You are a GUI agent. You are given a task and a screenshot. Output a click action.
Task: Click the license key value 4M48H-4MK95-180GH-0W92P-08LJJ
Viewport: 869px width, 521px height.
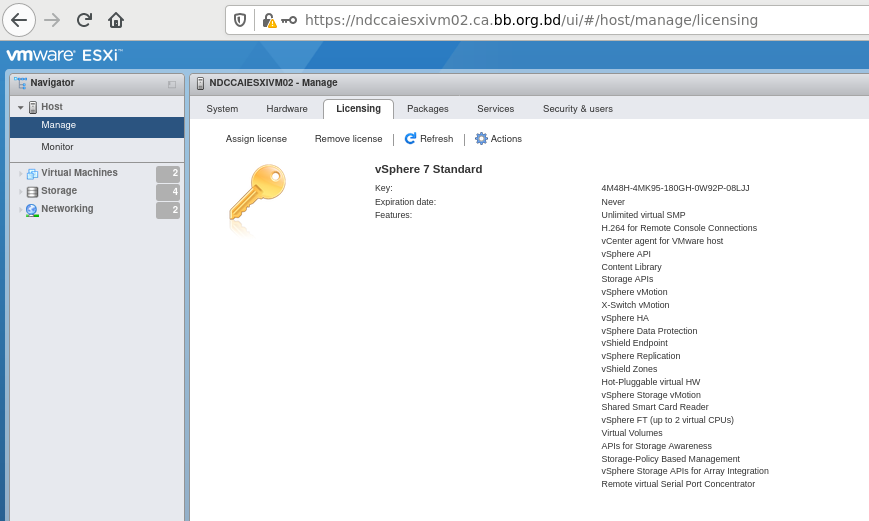(675, 188)
